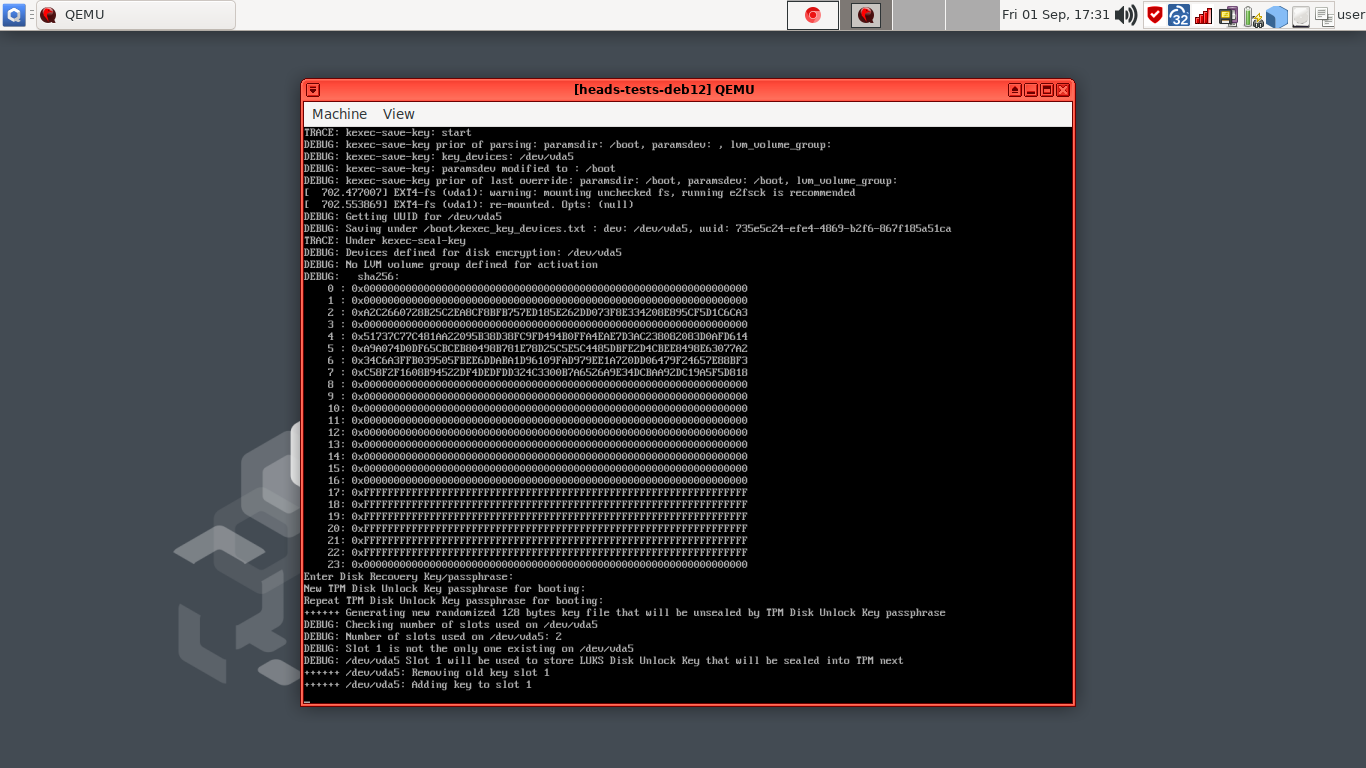Image resolution: width=1366 pixels, height=768 pixels.
Task: Open the clipboard manager tray menu
Action: coord(1324,14)
